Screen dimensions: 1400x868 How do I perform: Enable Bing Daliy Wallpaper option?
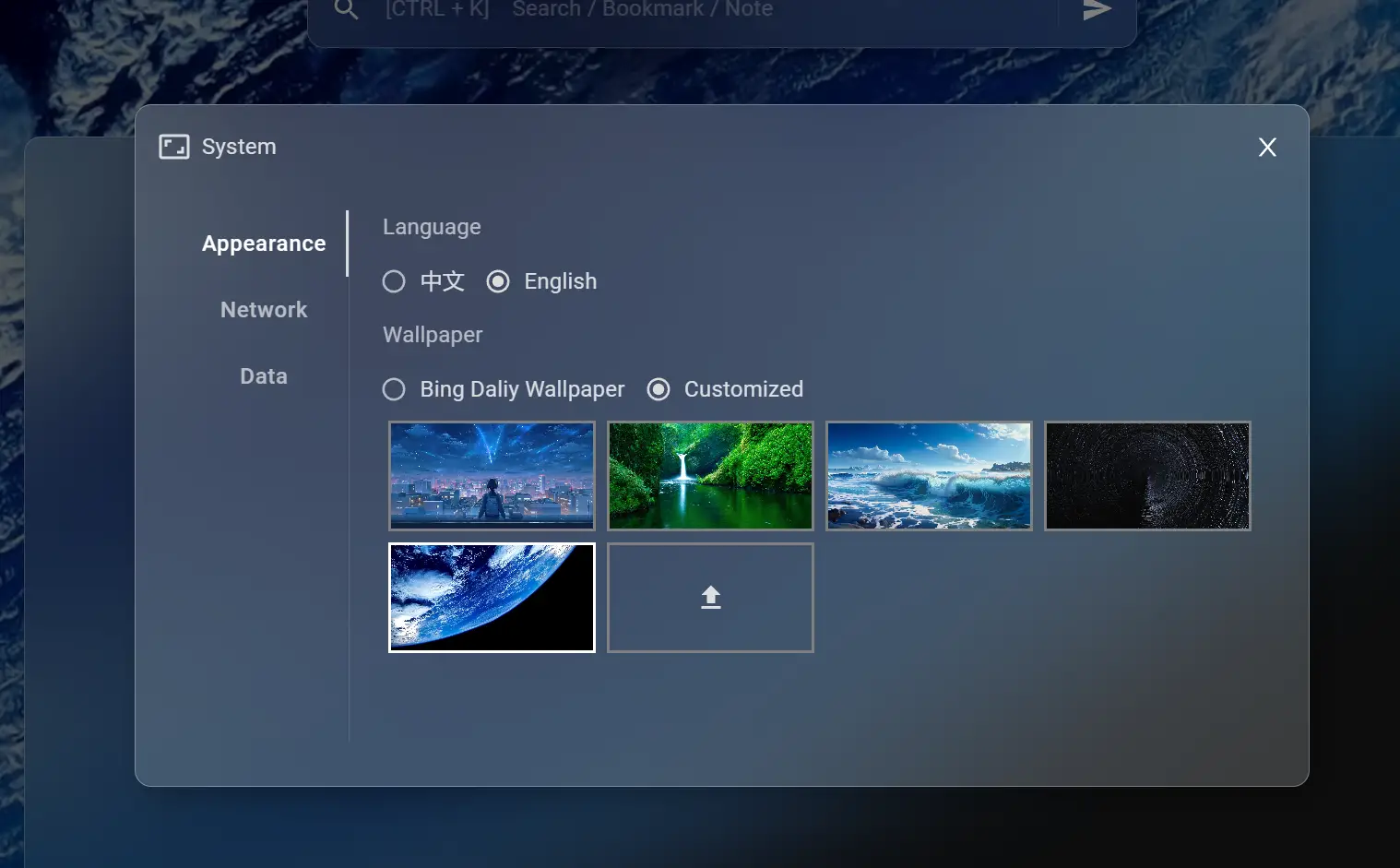point(394,389)
